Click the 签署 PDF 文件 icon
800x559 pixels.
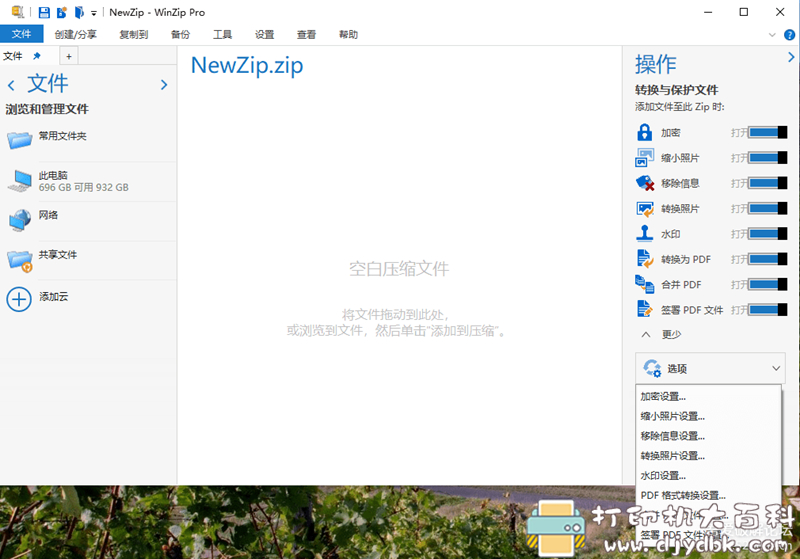click(644, 309)
